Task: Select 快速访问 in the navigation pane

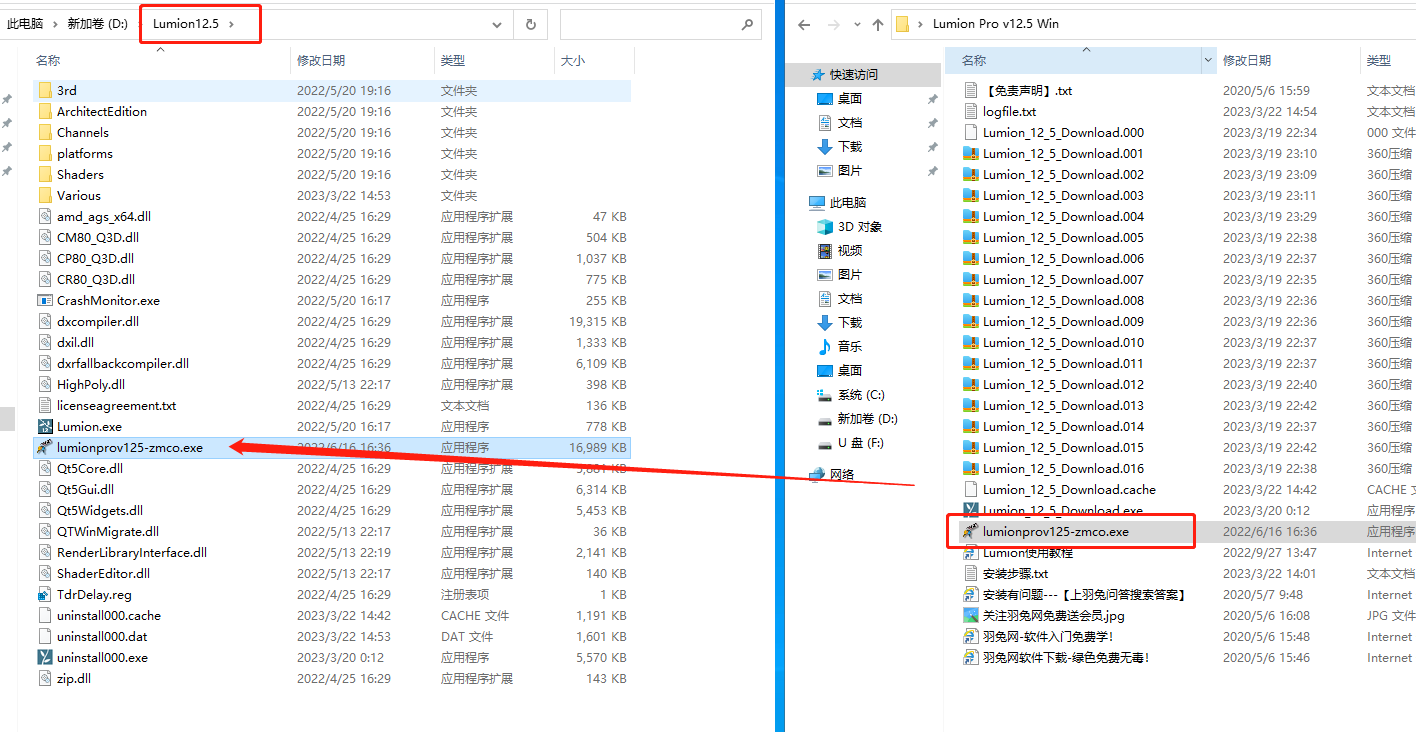Action: click(x=853, y=75)
